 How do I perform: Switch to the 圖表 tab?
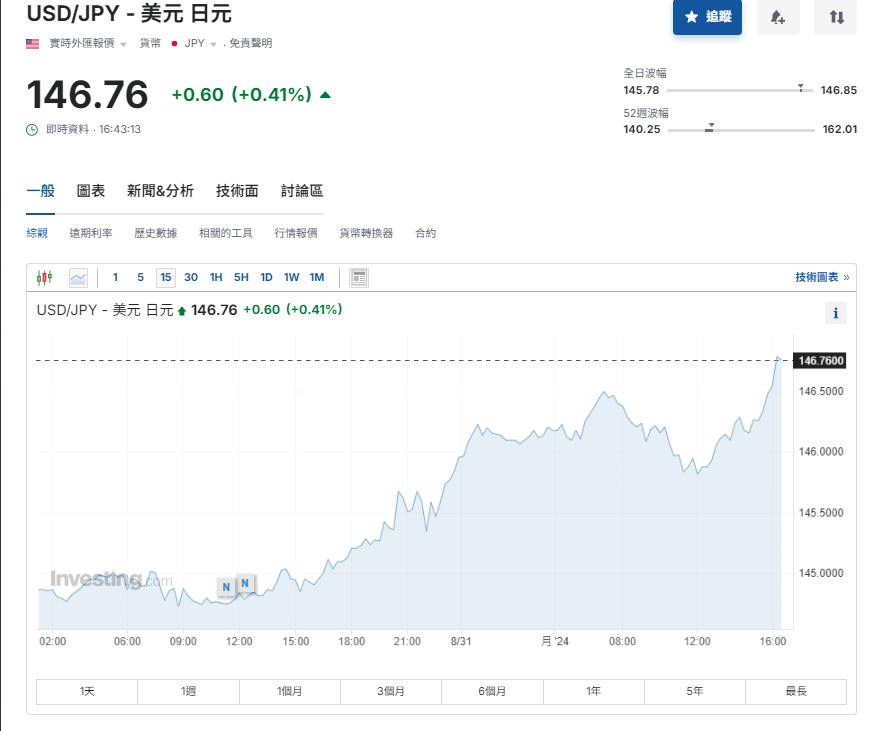pos(91,191)
